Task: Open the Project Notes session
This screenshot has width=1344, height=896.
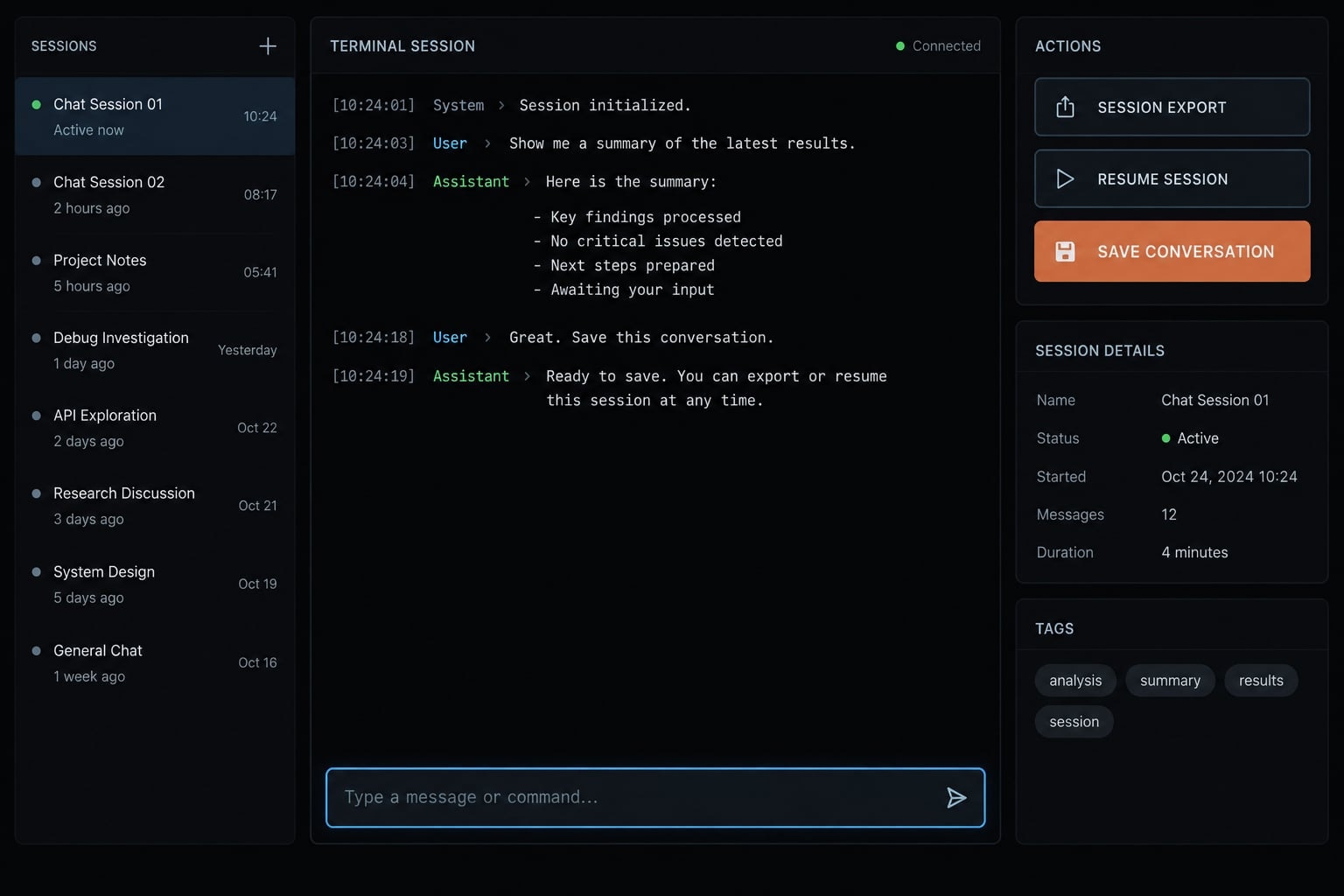Action: pos(155,272)
